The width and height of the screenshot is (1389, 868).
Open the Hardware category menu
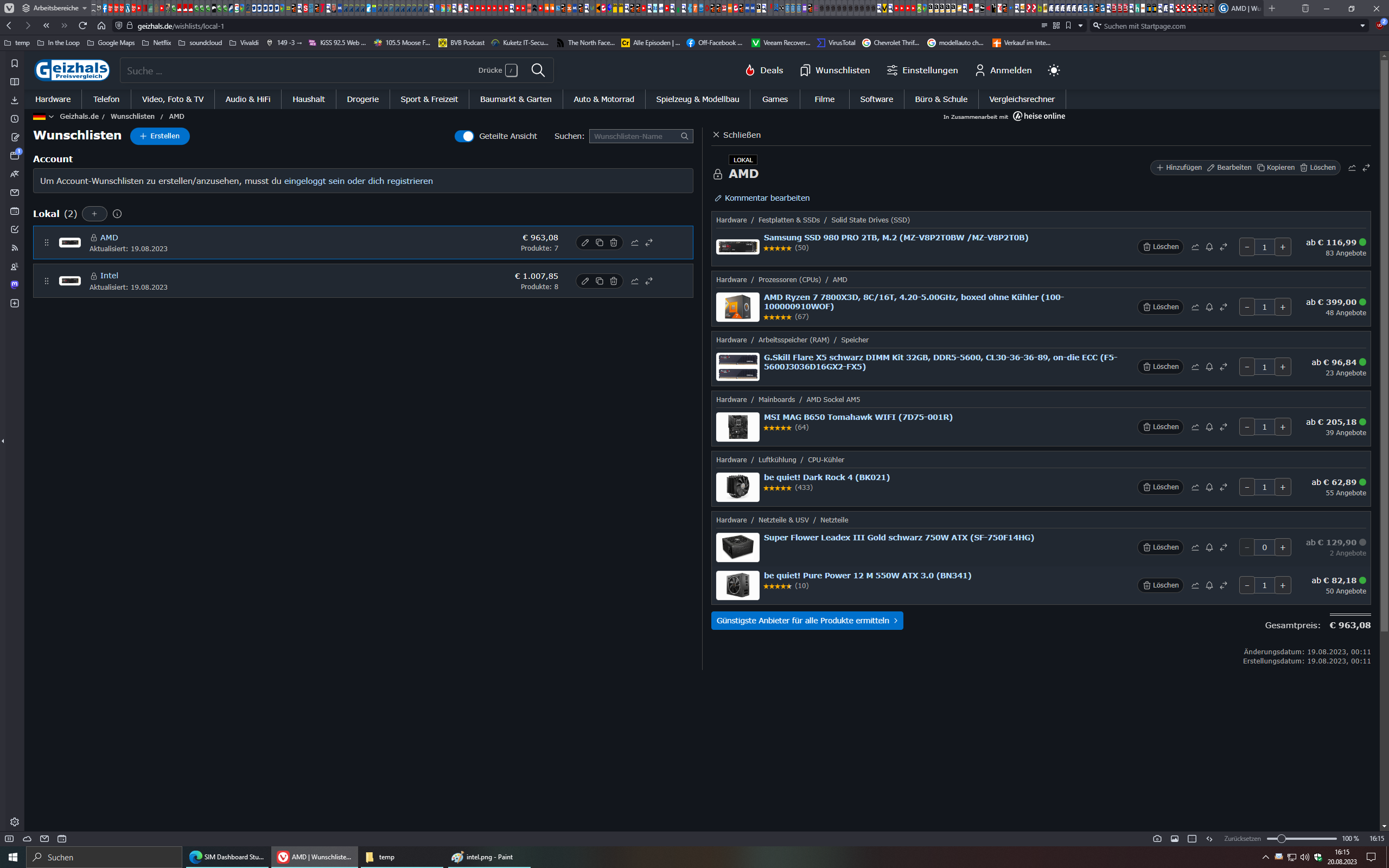53,99
